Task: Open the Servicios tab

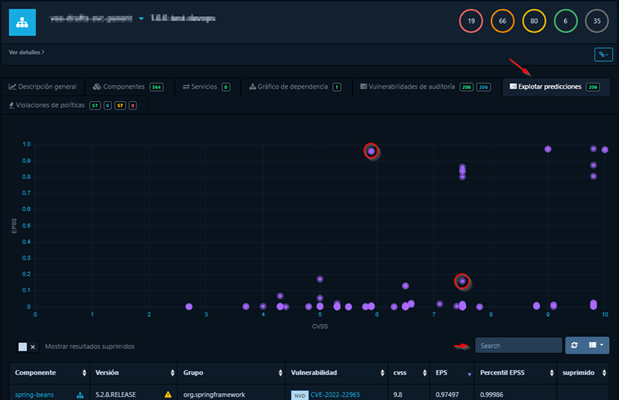Action: point(205,87)
